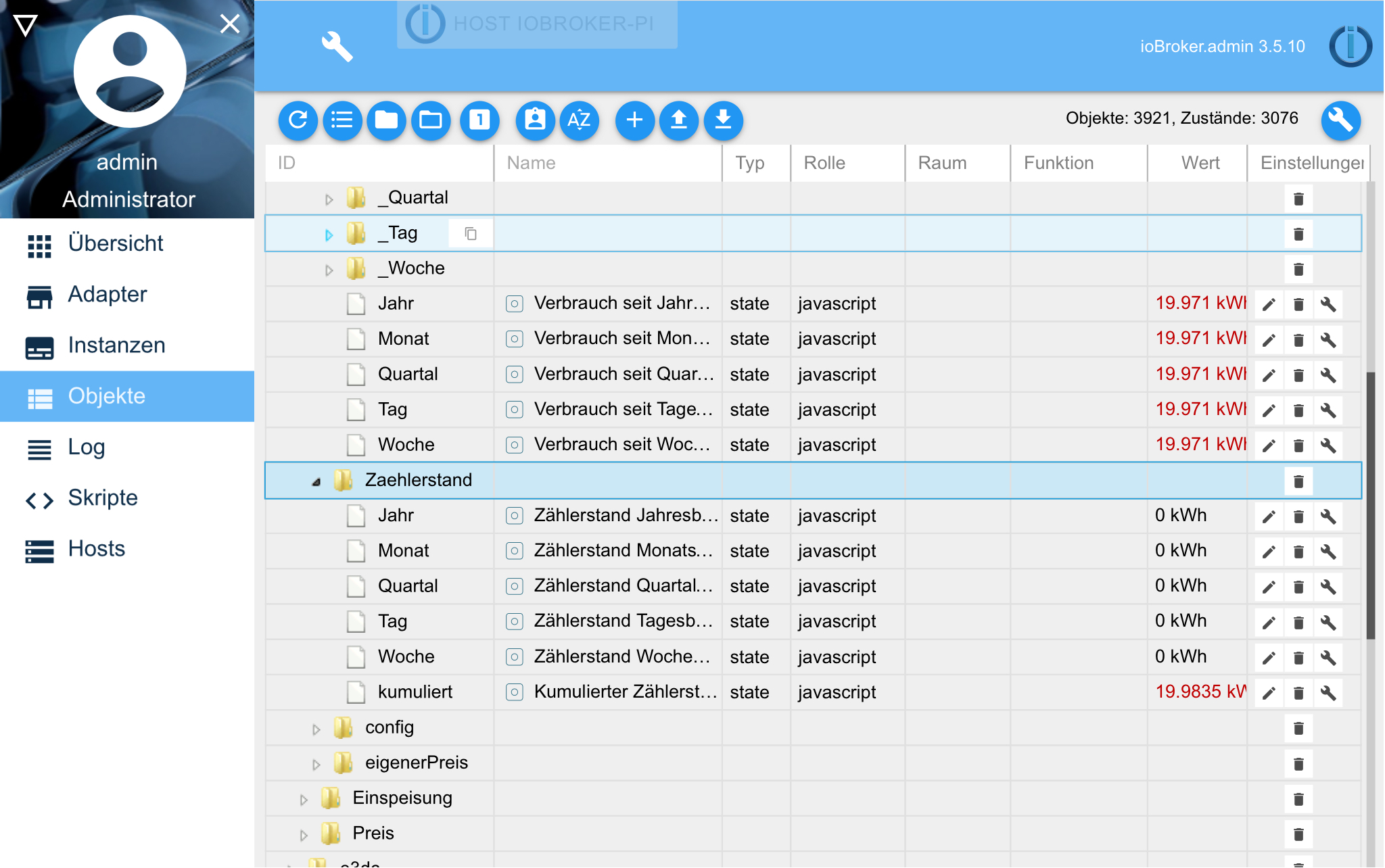Click the objects table vertical scrollbar
This screenshot has height=868, width=1385.
[1370, 504]
